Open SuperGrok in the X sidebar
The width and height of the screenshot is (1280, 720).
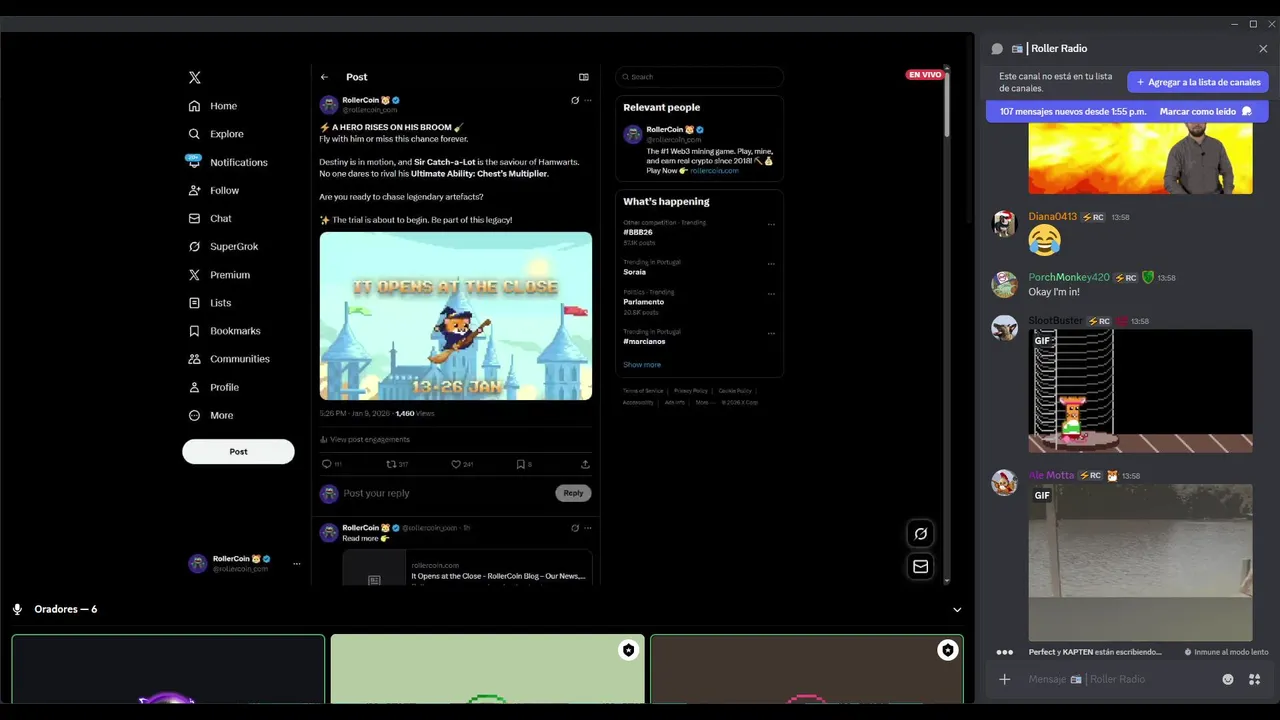coord(223,246)
